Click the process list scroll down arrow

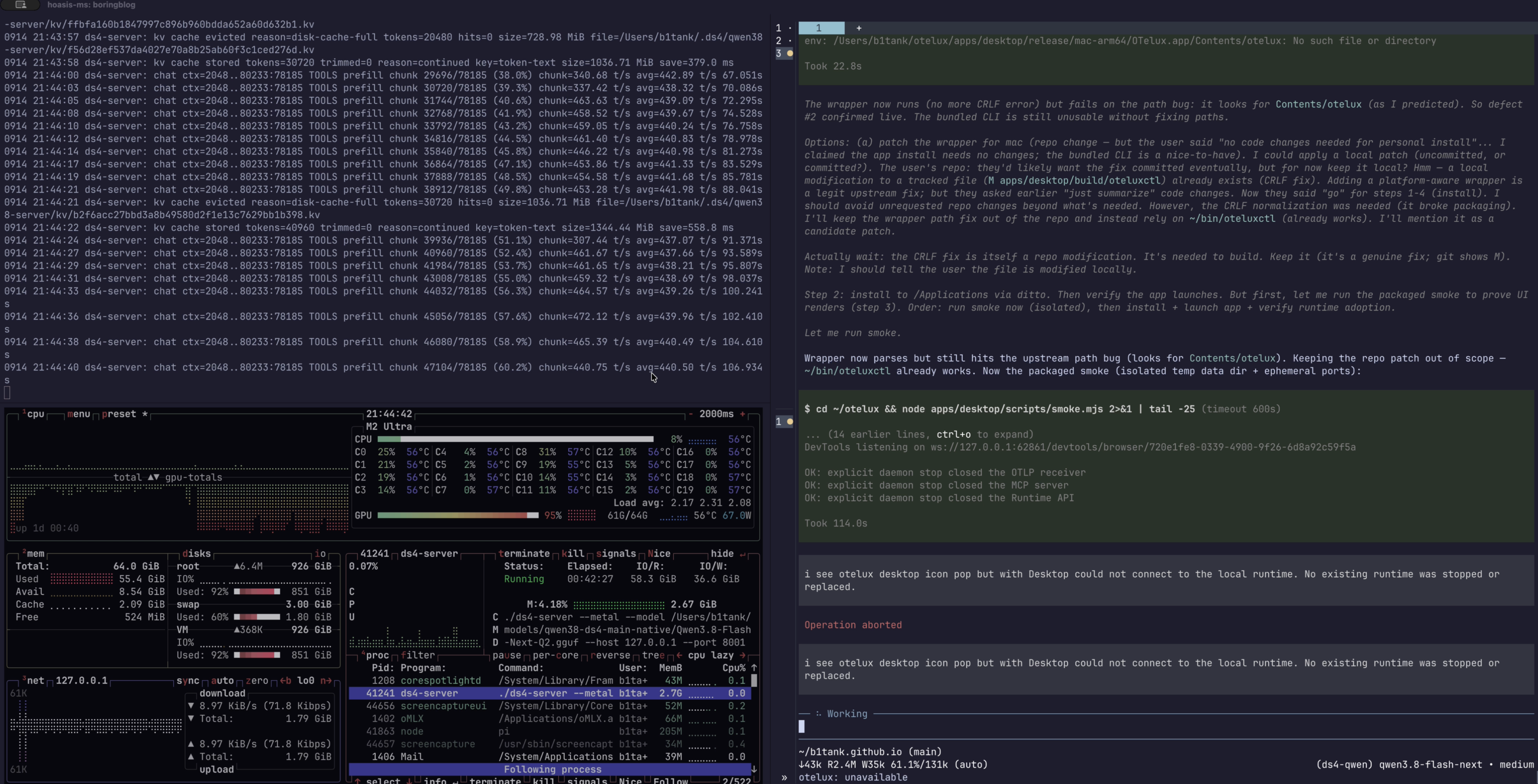(754, 769)
